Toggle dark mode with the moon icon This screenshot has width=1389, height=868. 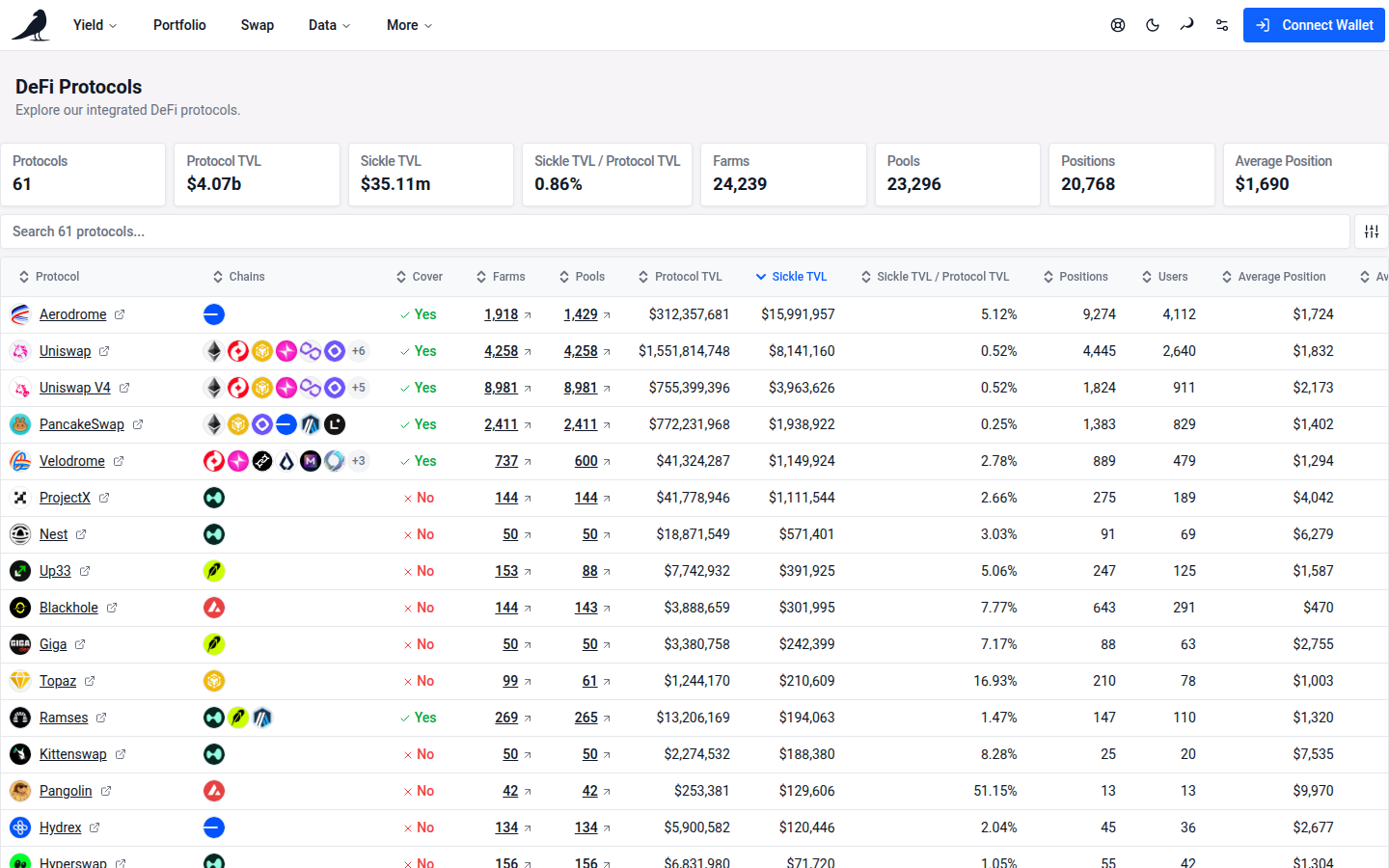(1153, 25)
